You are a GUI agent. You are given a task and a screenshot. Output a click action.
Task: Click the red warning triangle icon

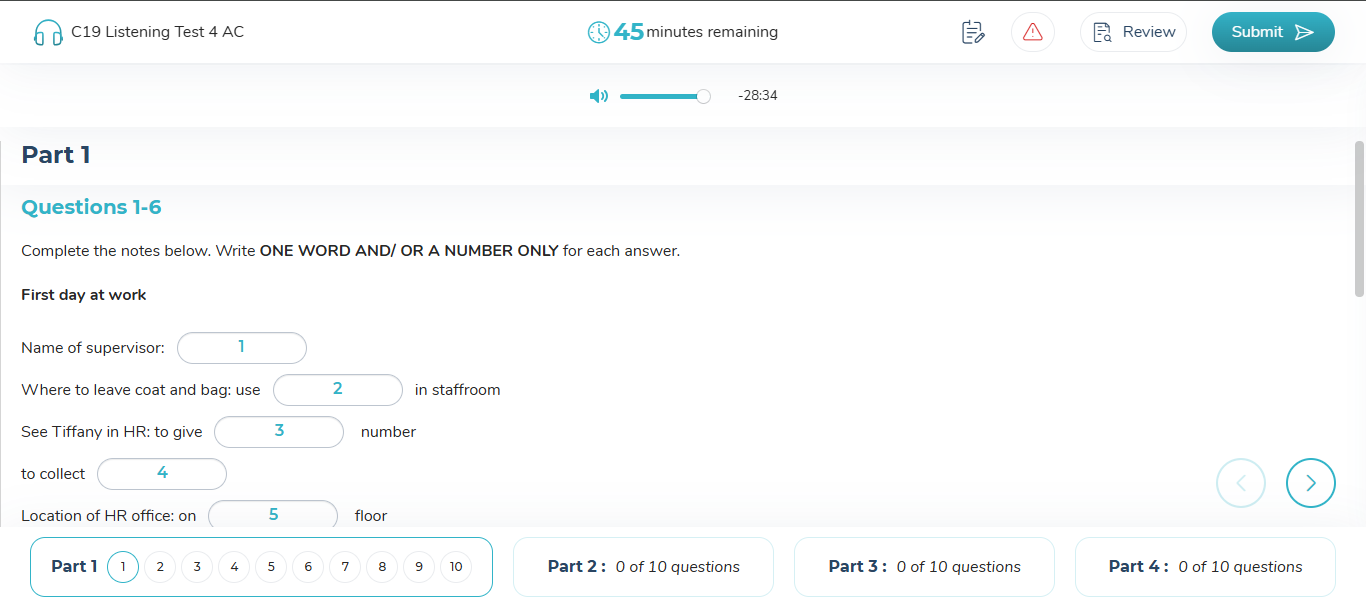point(1032,32)
